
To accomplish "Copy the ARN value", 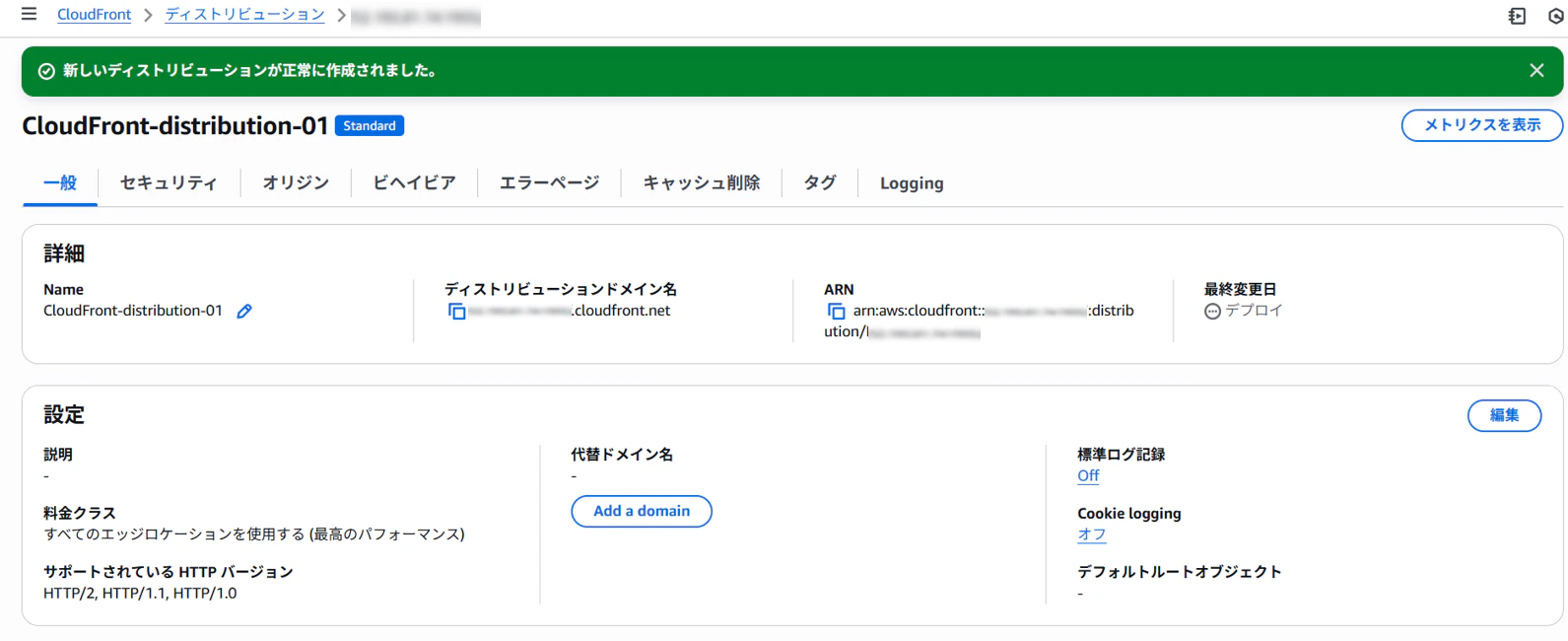I will click(x=836, y=311).
